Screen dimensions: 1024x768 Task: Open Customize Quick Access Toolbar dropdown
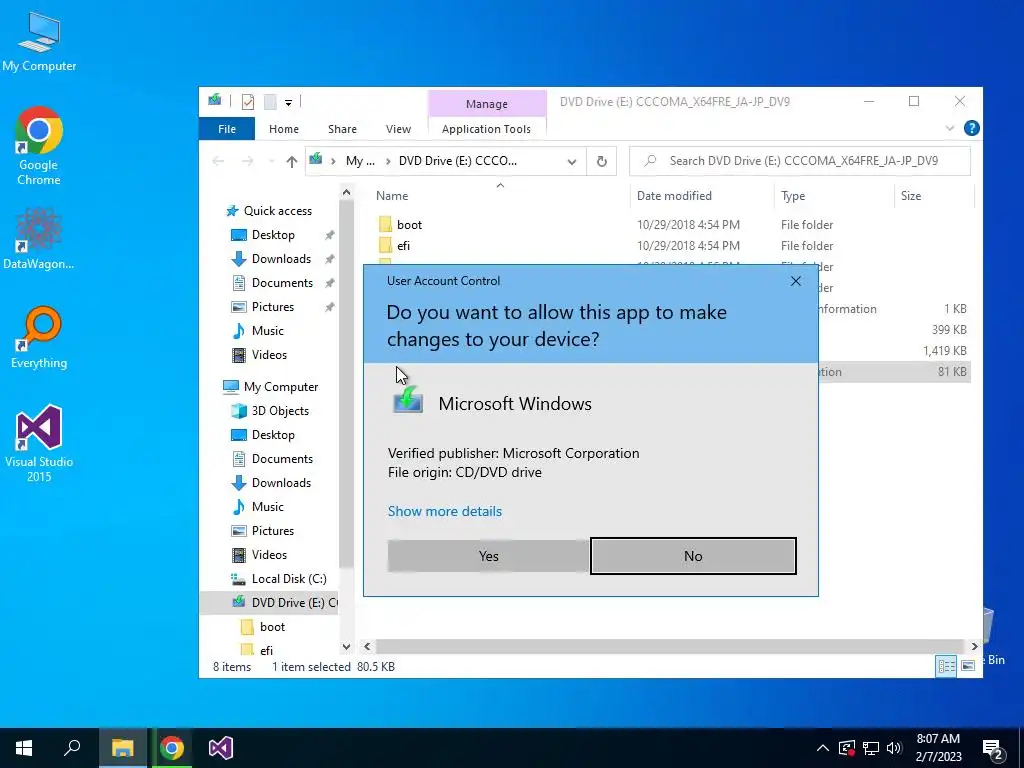coord(288,102)
